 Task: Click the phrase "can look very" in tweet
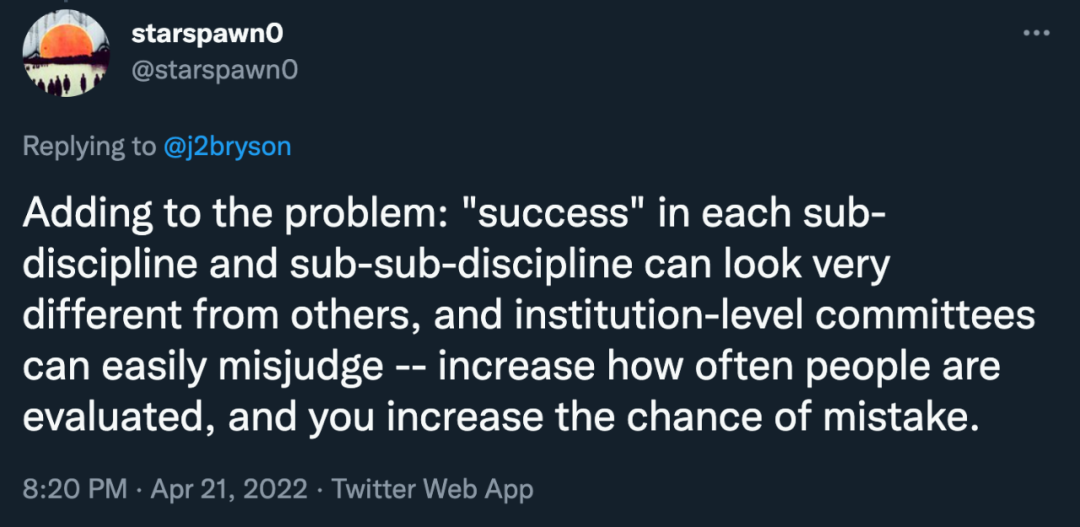pyautogui.click(x=802, y=268)
